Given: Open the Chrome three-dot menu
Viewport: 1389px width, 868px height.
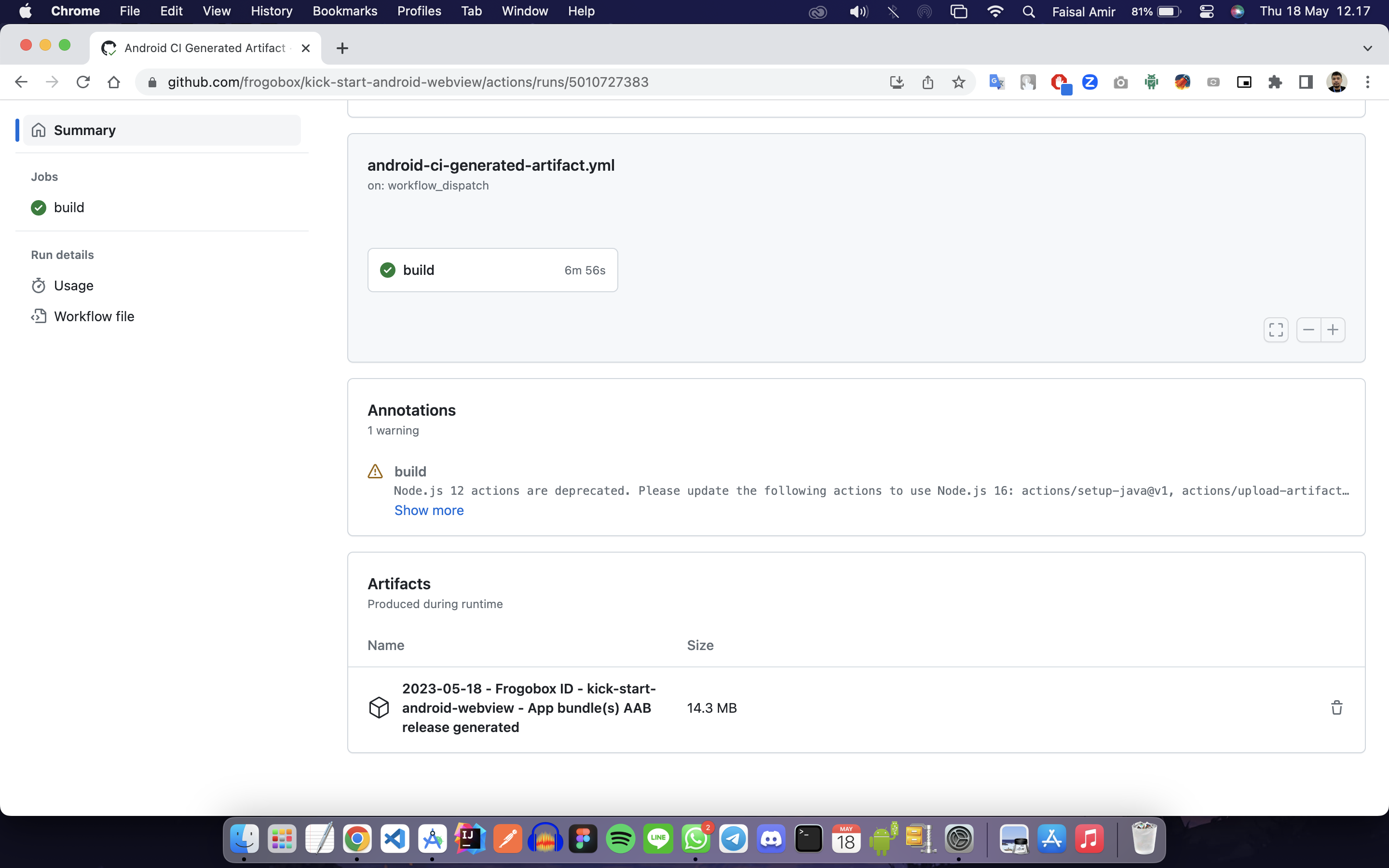Looking at the screenshot, I should point(1368,82).
